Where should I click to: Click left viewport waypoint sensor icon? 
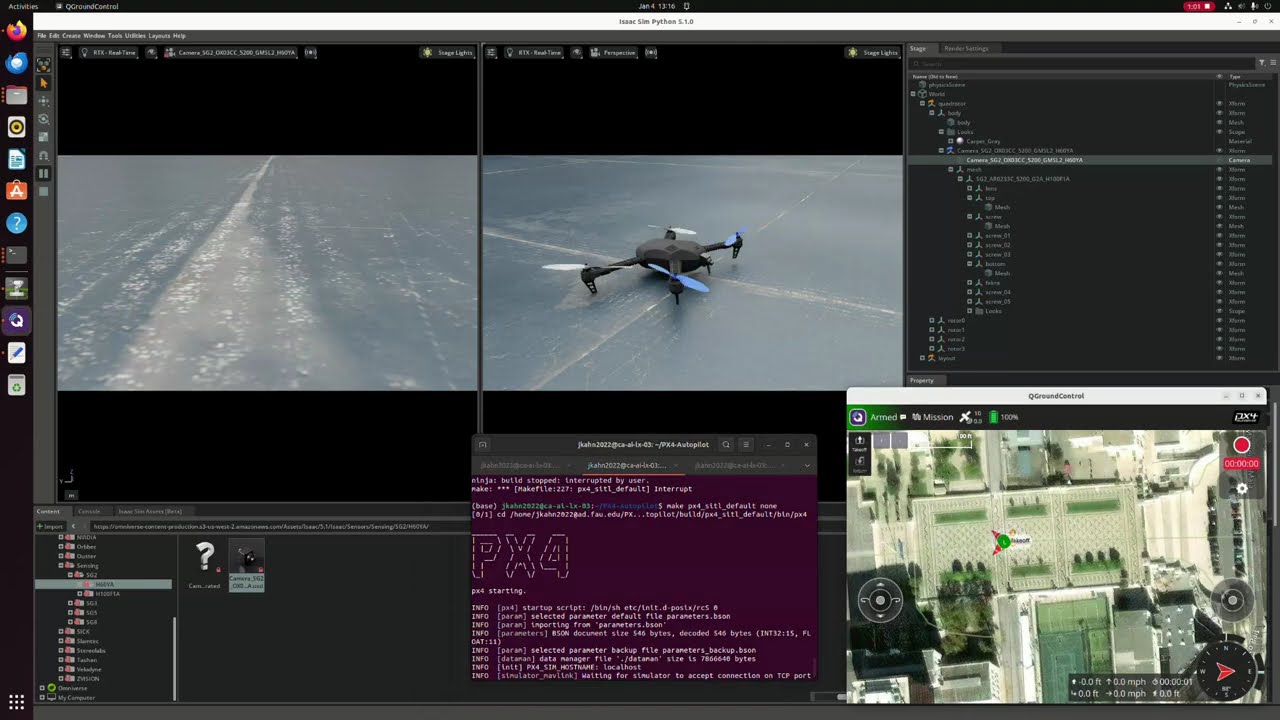click(x=311, y=52)
